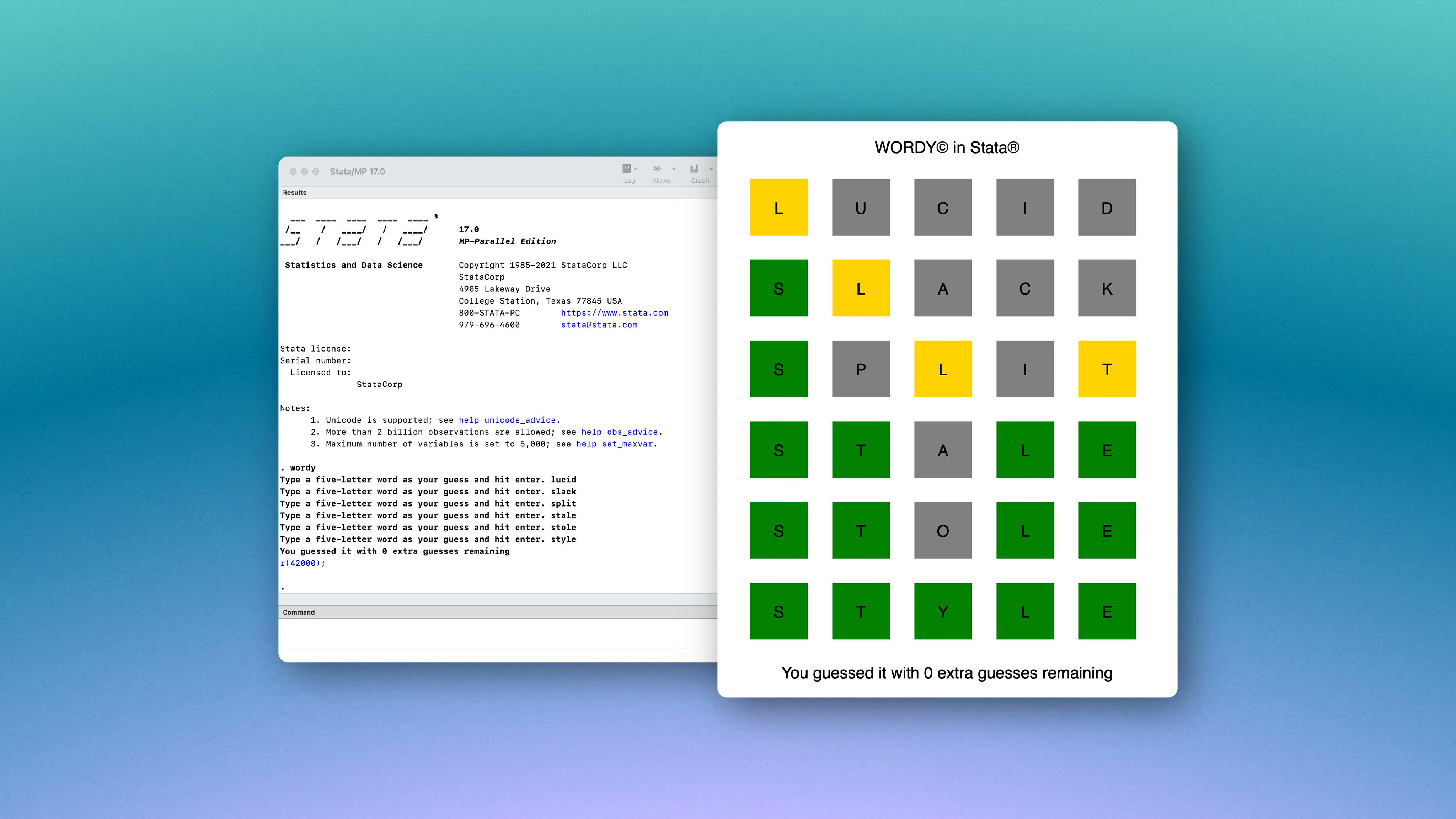Select the Results line ending in 'style'
The height and width of the screenshot is (819, 1456).
(x=428, y=539)
